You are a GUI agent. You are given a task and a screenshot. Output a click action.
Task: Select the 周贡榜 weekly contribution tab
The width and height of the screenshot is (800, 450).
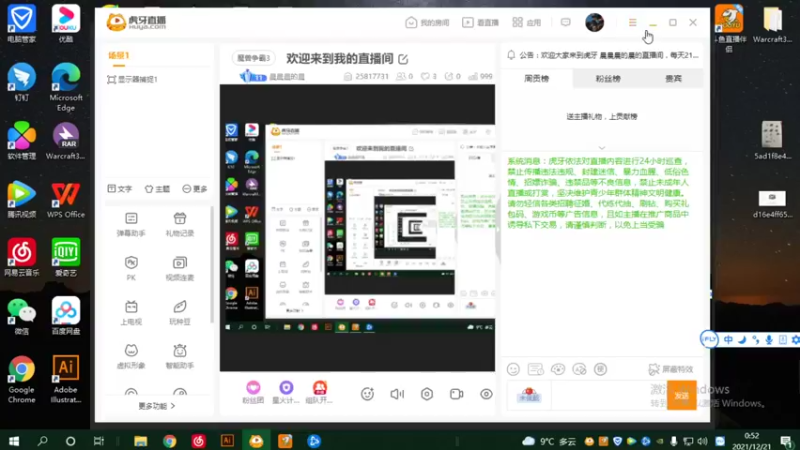coord(537,79)
